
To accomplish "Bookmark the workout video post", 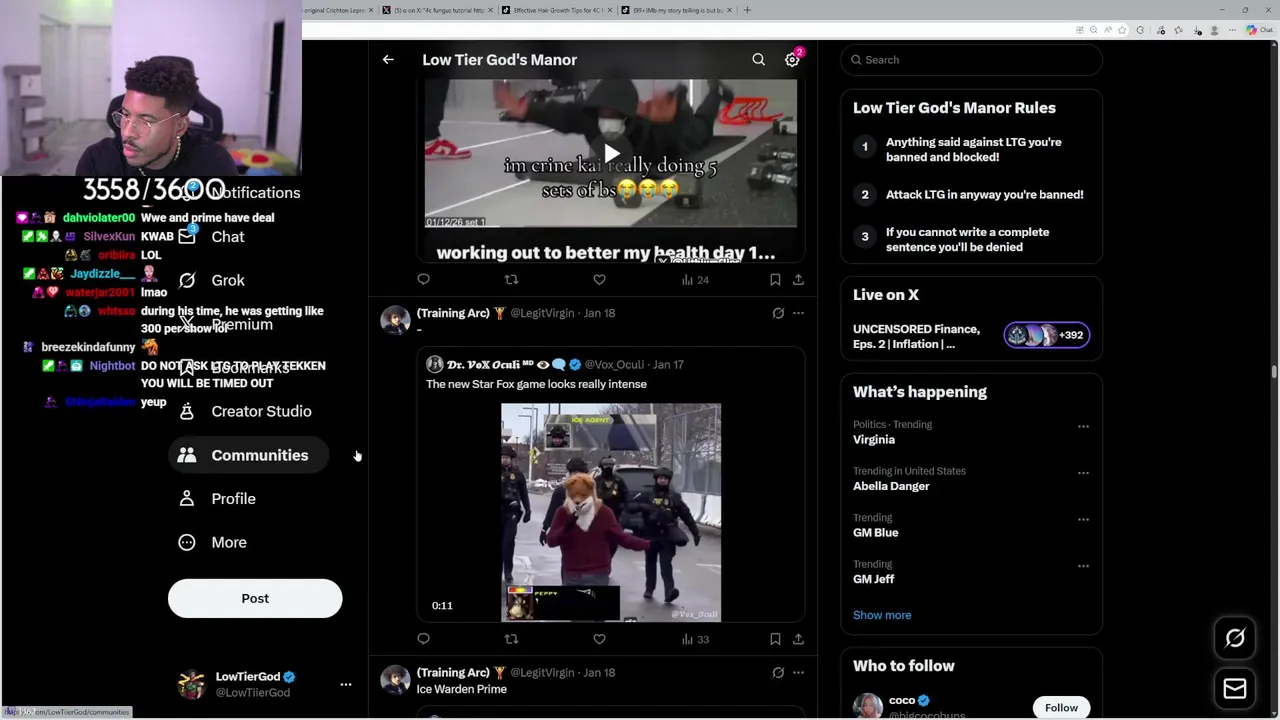I will tap(775, 280).
